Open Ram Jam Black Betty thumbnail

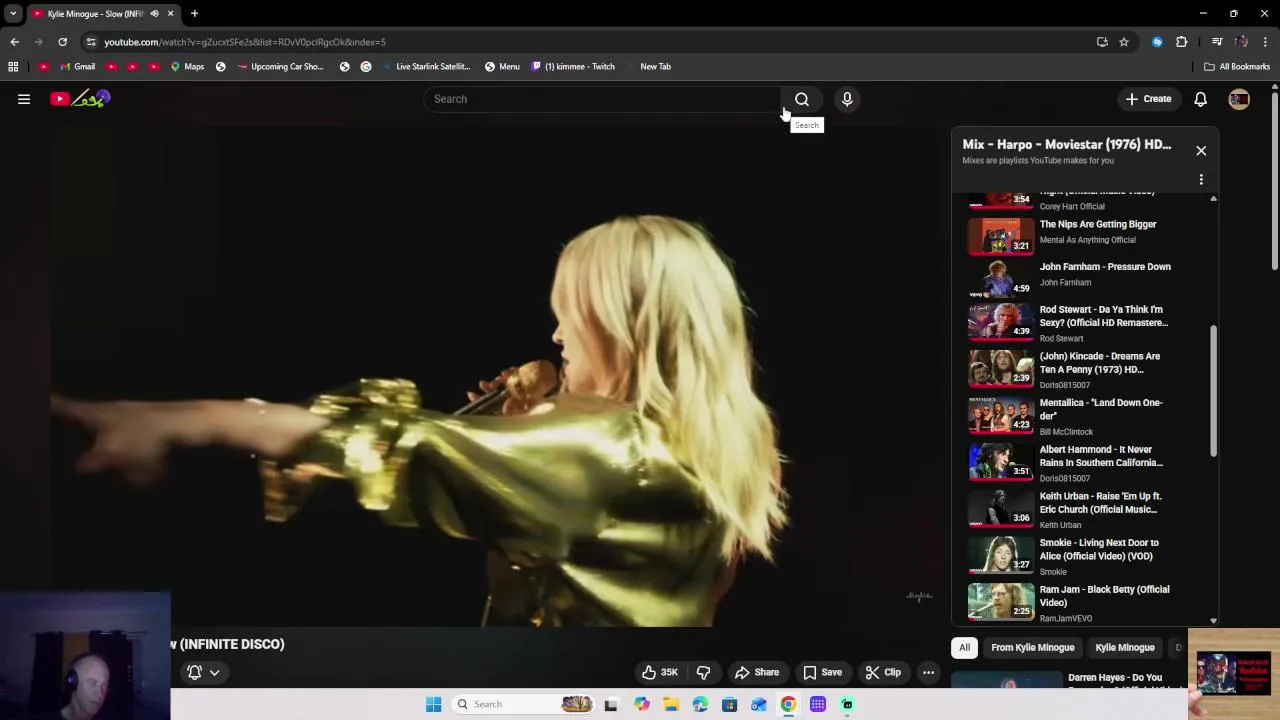click(1001, 600)
